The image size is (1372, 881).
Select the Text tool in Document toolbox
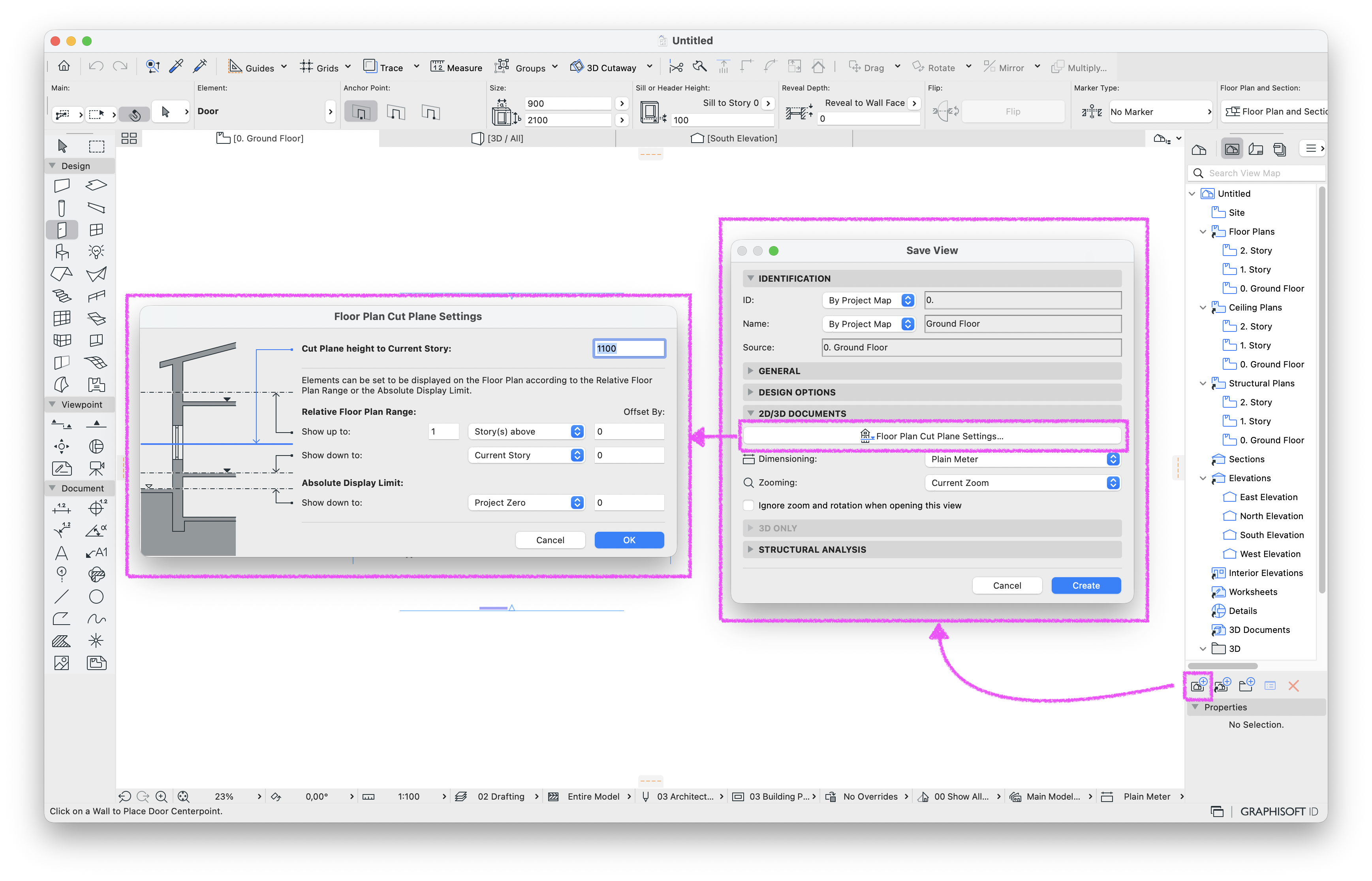(62, 553)
